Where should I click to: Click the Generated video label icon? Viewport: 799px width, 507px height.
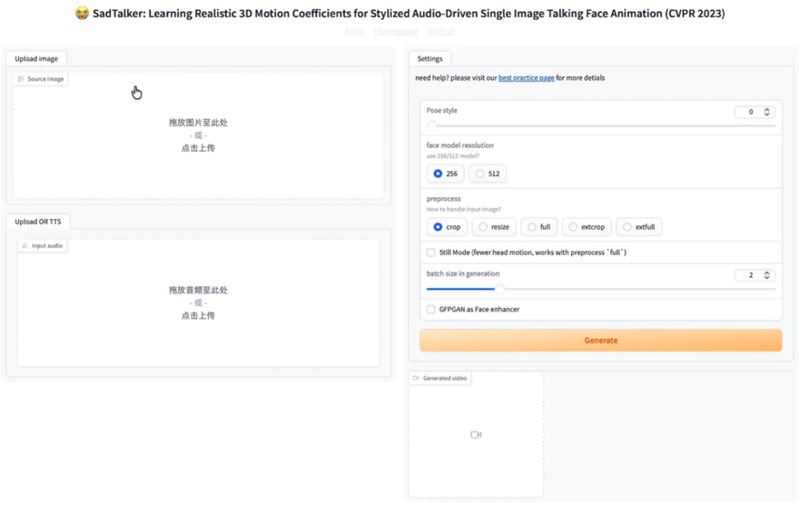pyautogui.click(x=416, y=378)
